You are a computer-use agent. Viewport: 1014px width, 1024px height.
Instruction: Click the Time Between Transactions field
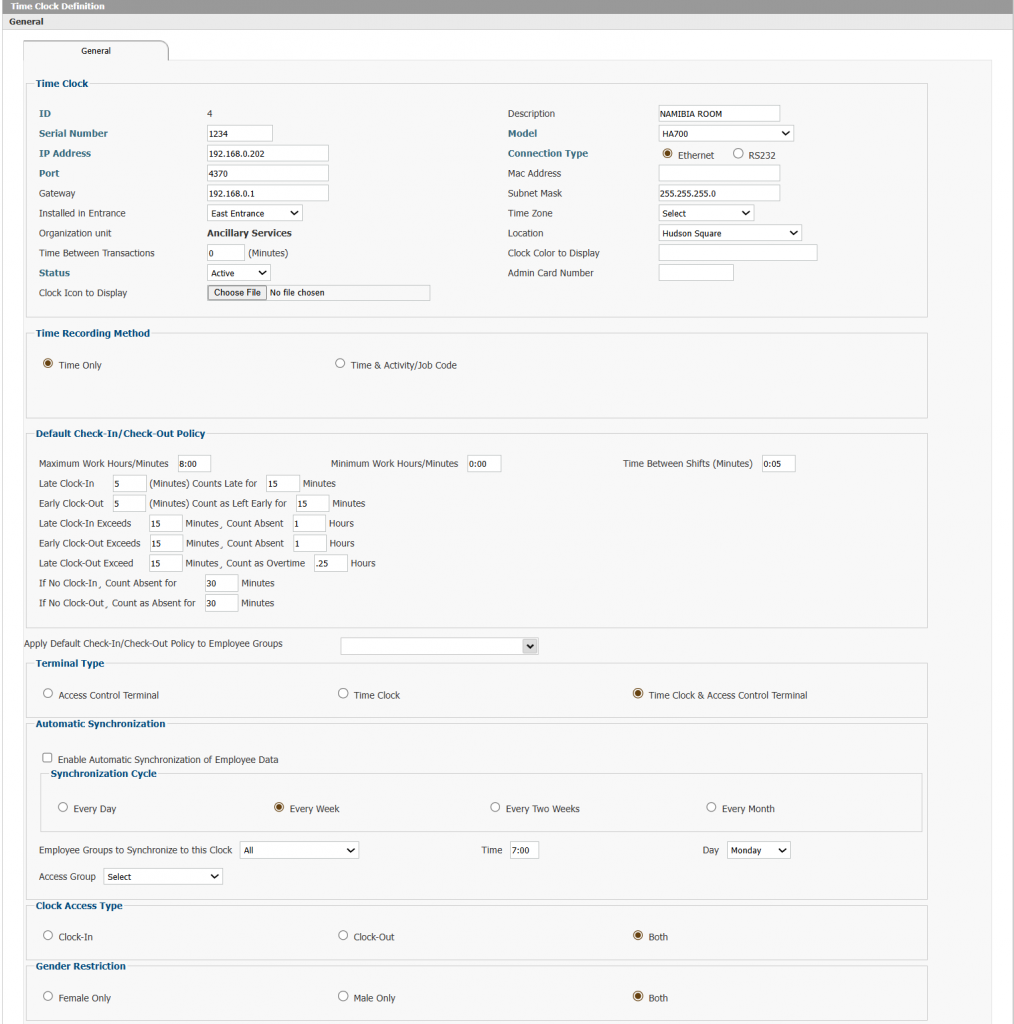[226, 253]
